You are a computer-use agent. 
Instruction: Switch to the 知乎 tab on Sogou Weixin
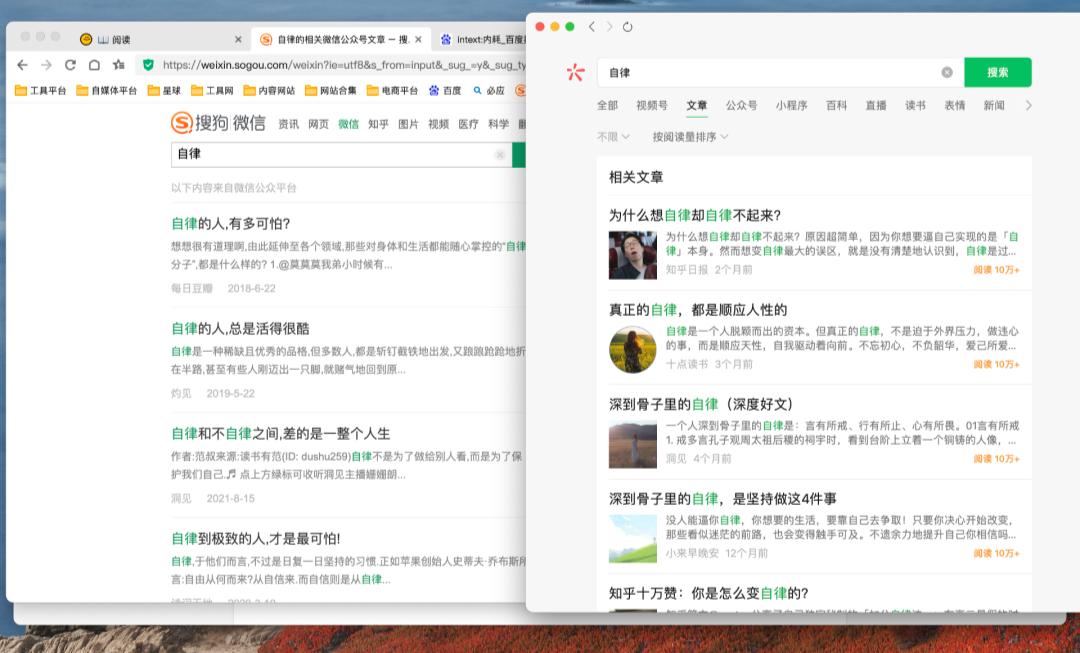coord(380,125)
